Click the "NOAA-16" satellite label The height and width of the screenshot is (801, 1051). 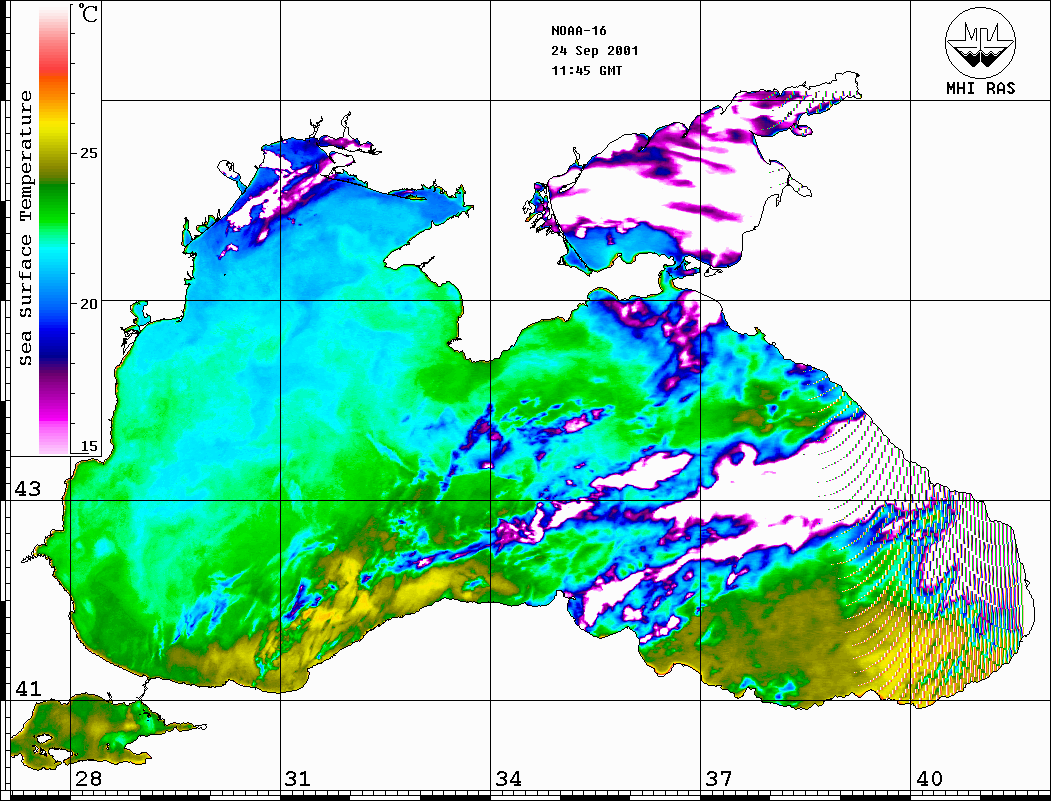(578, 31)
